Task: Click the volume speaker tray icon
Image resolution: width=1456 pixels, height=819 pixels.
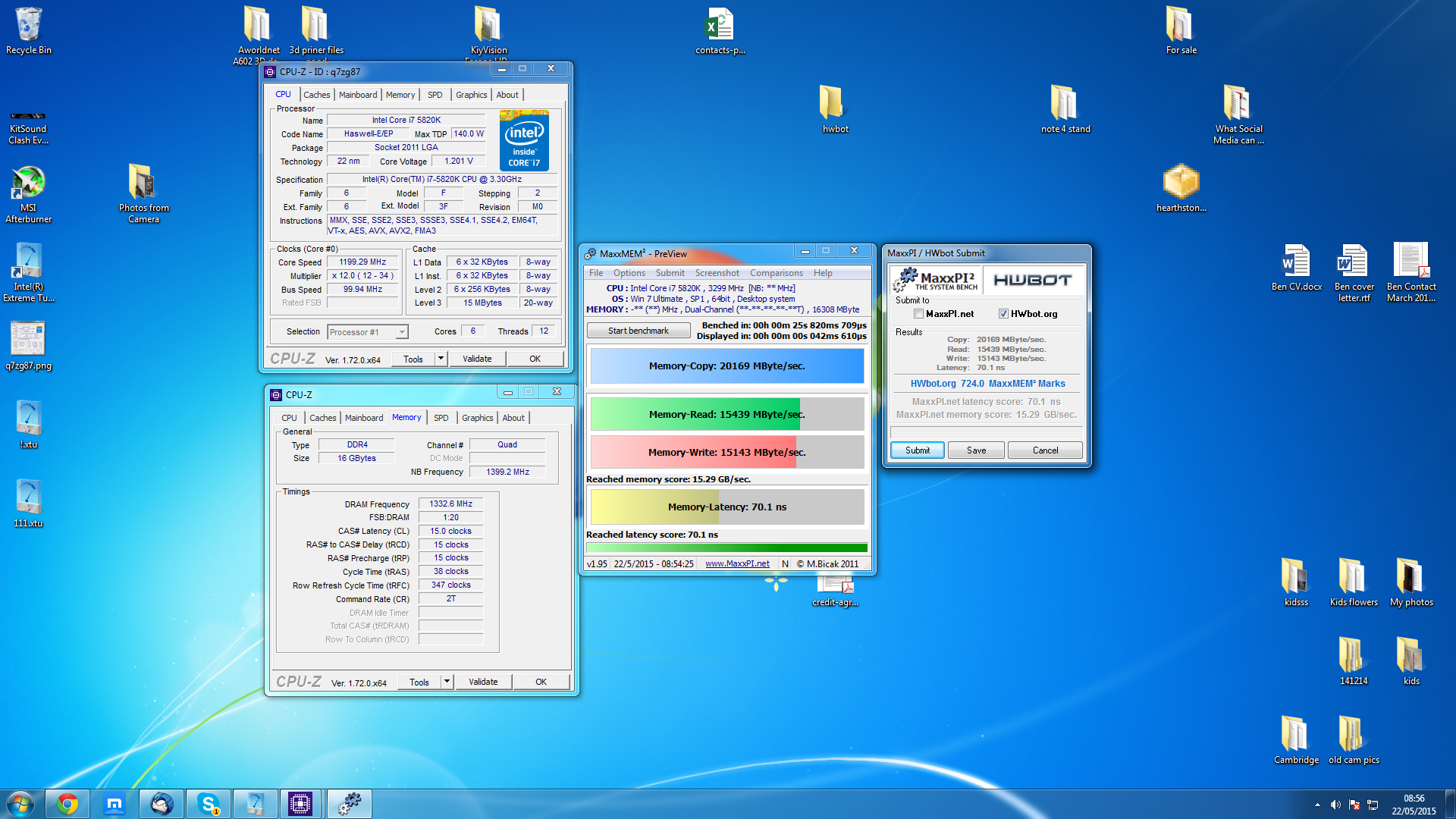Action: [1335, 805]
